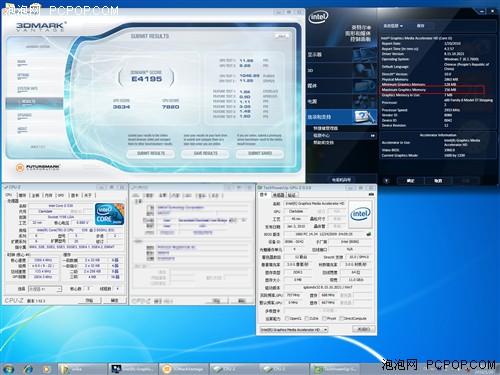Select the RESULTS item in 3DMark sidebar
The height and width of the screenshot is (375, 500).
coord(34,101)
